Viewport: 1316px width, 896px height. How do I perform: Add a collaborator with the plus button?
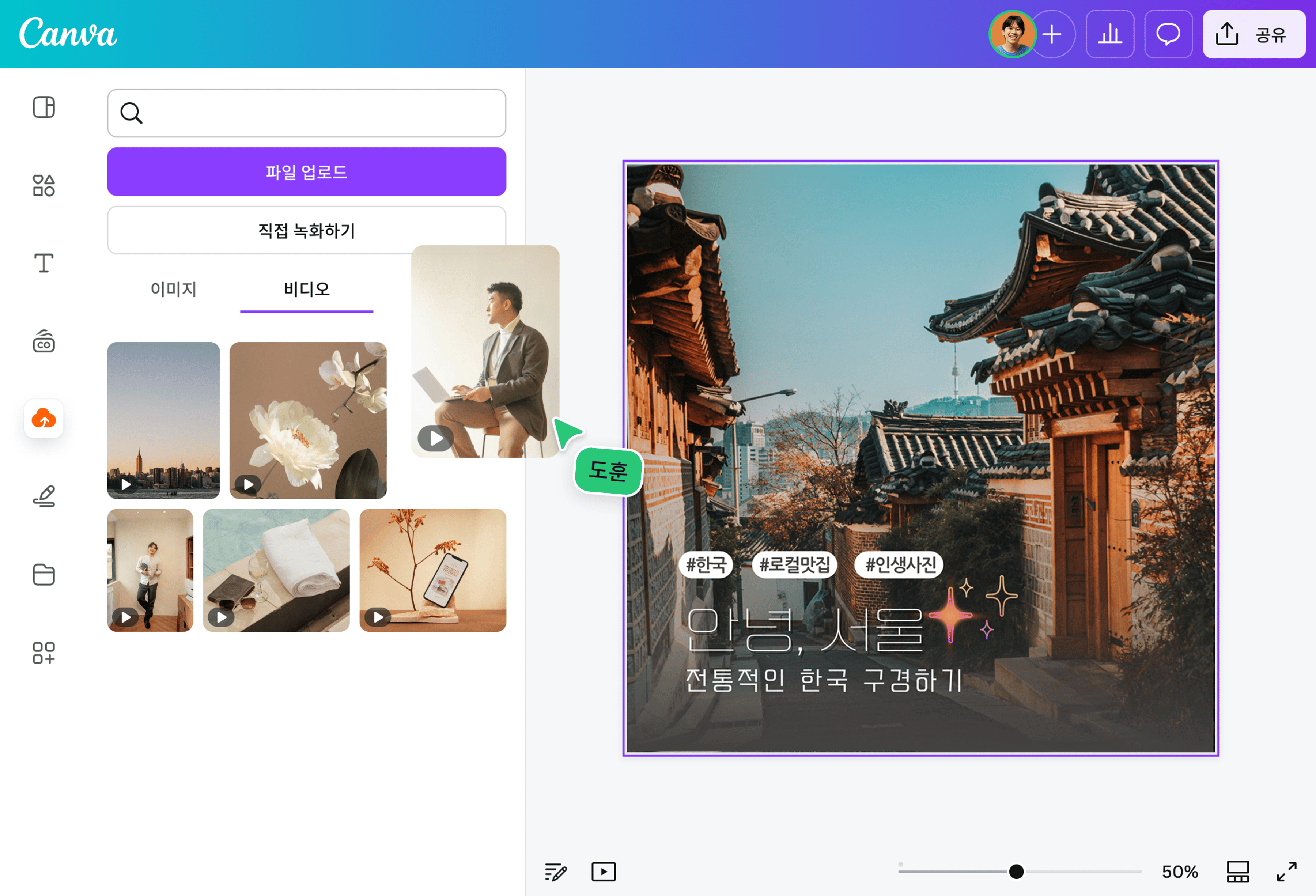click(x=1053, y=34)
